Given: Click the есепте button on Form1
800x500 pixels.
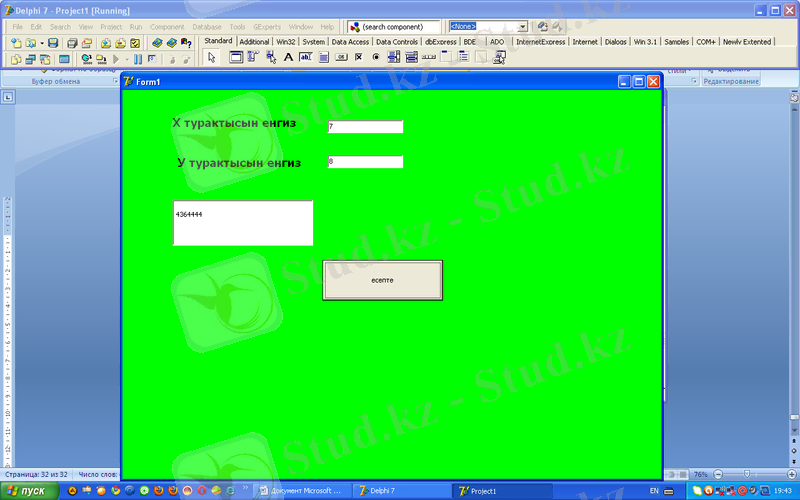Looking at the screenshot, I should click(x=383, y=280).
